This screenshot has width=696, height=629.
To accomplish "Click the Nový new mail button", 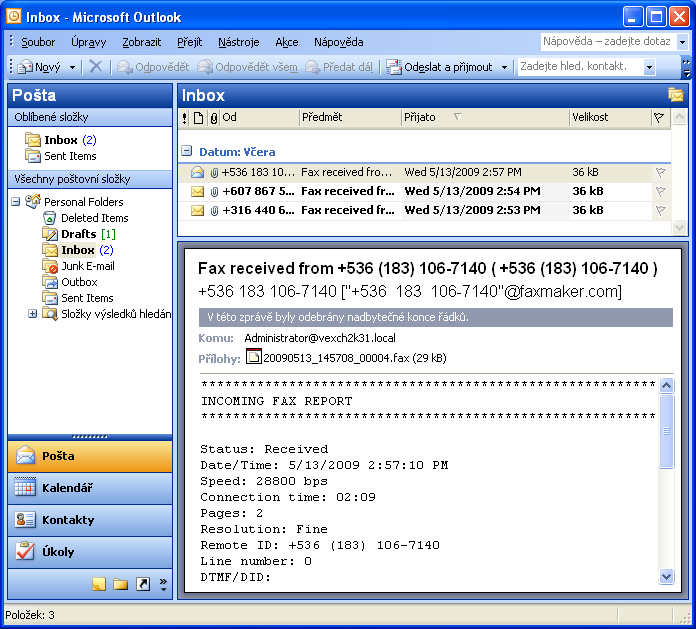I will (x=39, y=67).
